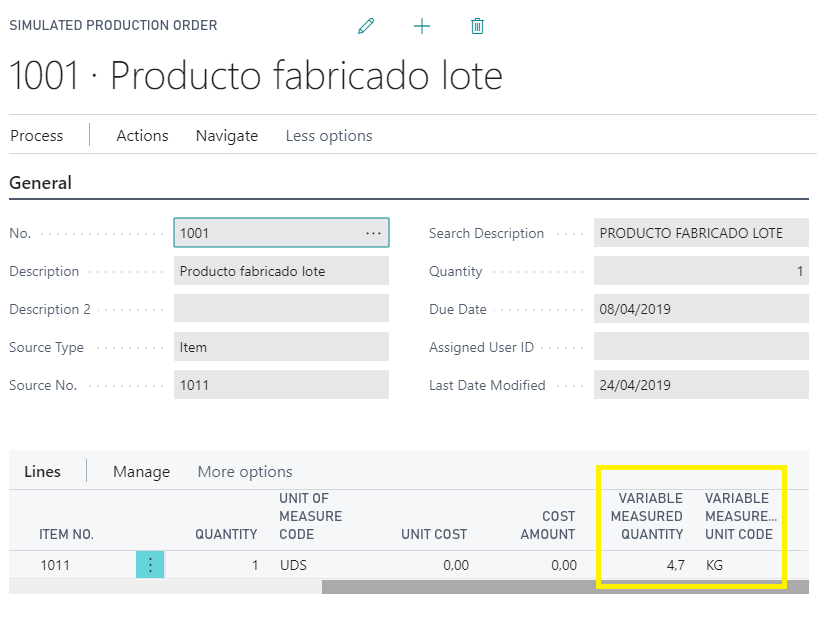
Task: Click the UDS unit of measure cell
Action: (293, 565)
